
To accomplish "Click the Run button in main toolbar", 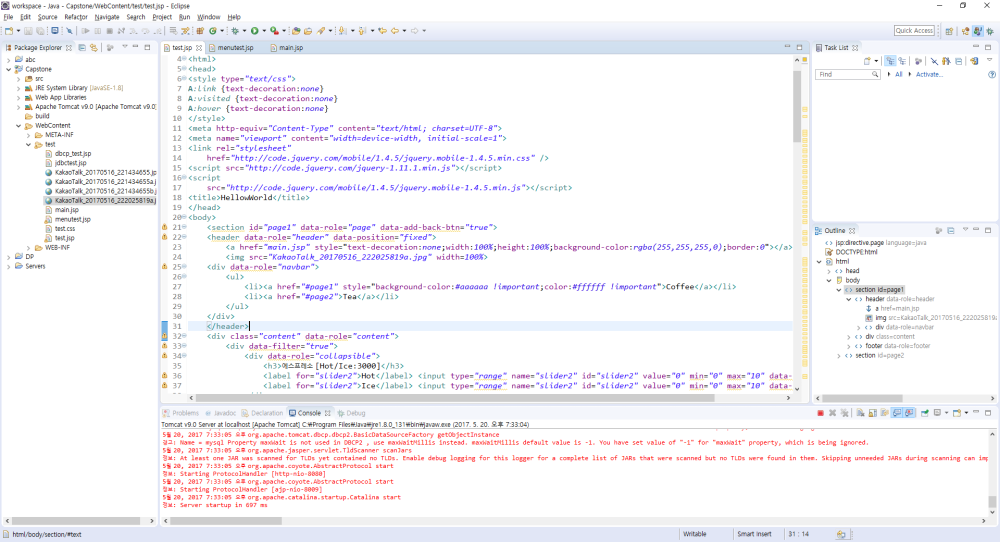I will 254,31.
